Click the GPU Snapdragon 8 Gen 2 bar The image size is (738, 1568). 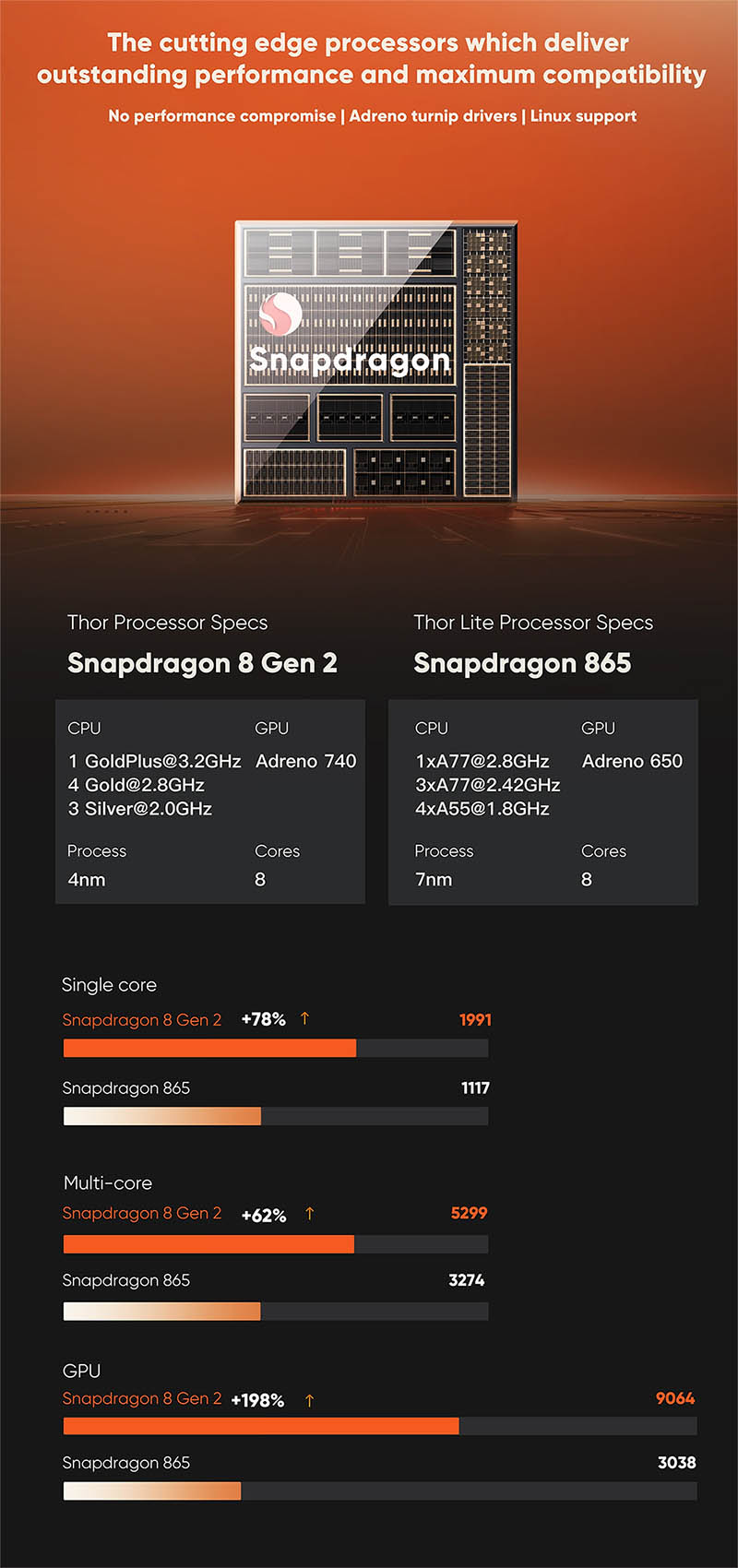(x=380, y=1426)
